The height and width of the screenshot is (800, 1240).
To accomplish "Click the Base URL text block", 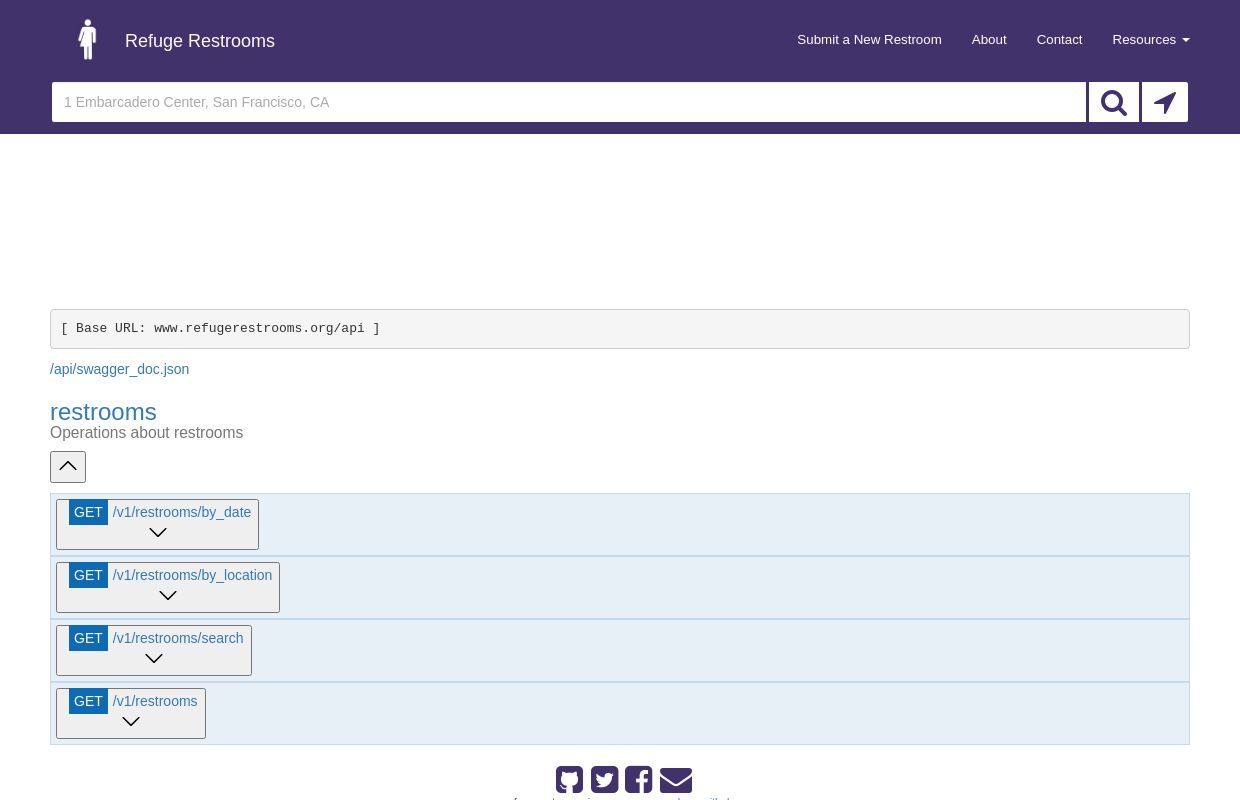I will (620, 329).
